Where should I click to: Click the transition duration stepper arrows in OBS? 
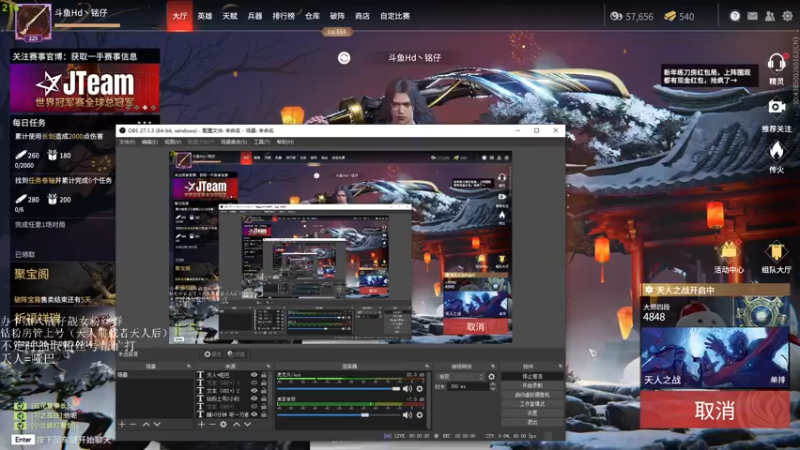[493, 386]
